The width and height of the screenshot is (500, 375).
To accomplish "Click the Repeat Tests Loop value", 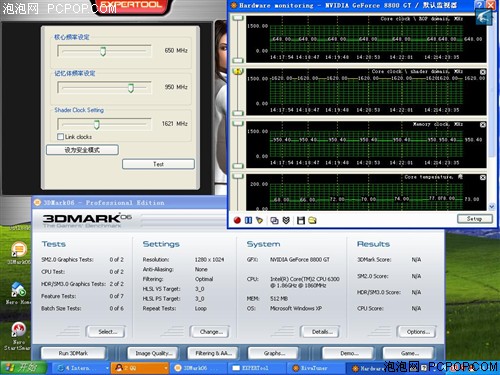I will tap(201, 308).
